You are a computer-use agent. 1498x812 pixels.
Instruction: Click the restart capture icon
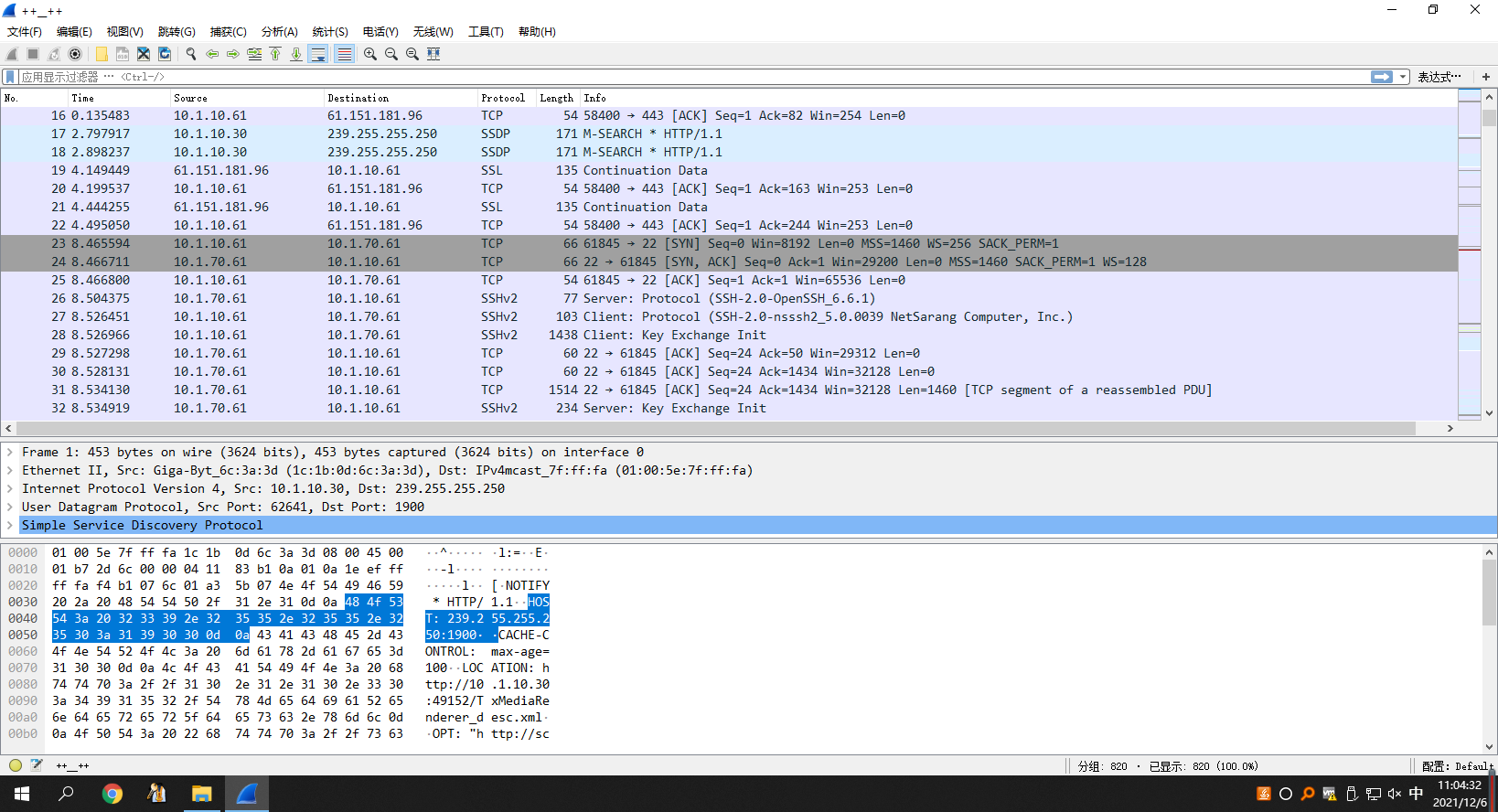[x=54, y=54]
